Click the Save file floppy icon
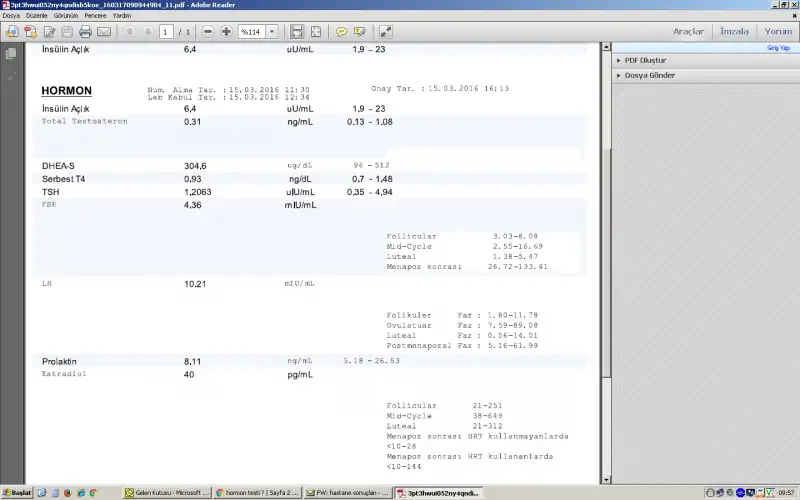 (x=67, y=32)
